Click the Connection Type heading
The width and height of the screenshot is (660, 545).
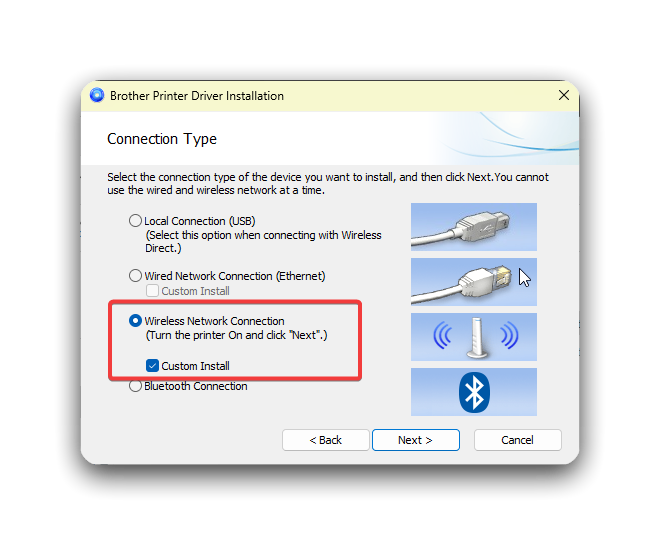coord(162,139)
